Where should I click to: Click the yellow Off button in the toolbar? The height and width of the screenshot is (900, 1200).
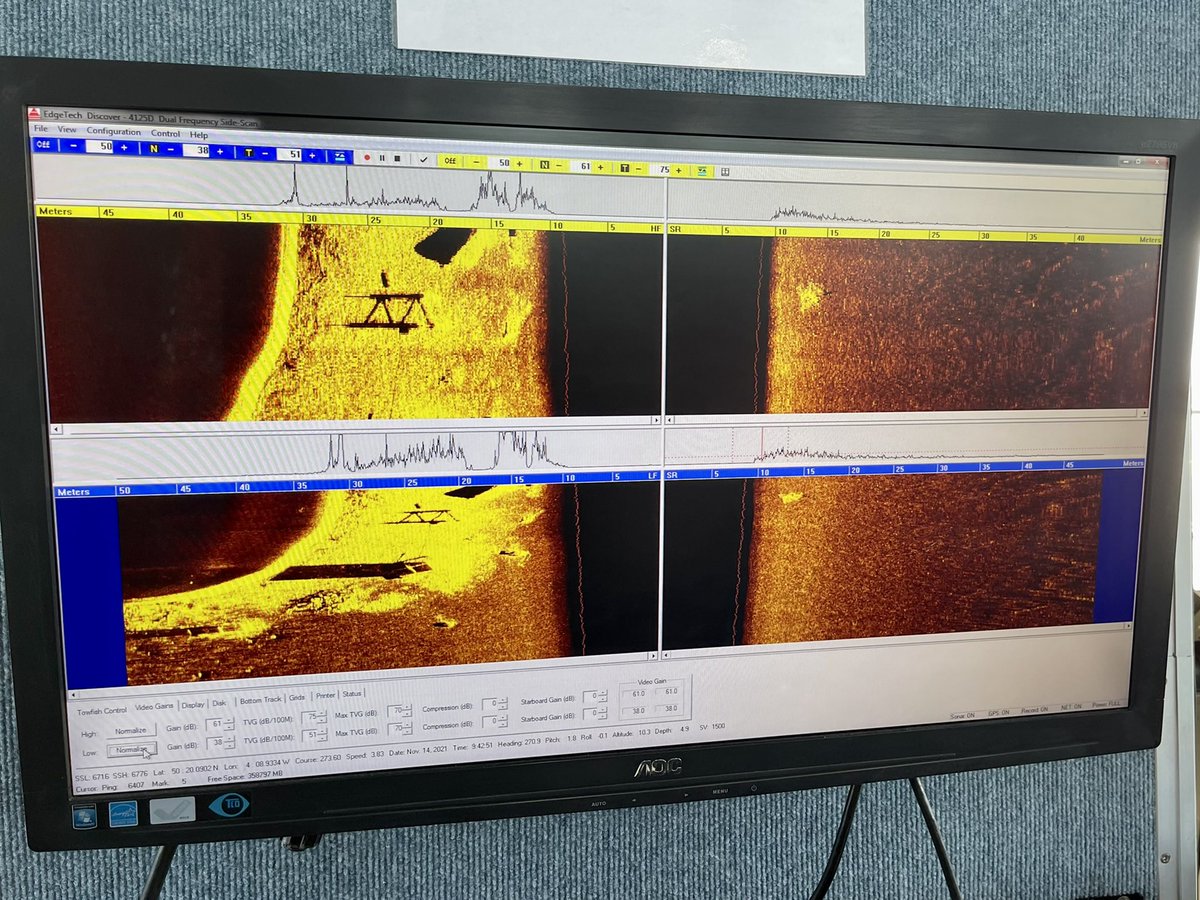(x=450, y=161)
